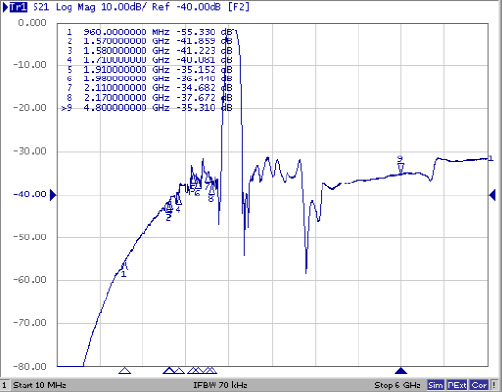Click the left reference level arrow at -40.00
Viewport: 502px width, 392px height.
coord(53,195)
